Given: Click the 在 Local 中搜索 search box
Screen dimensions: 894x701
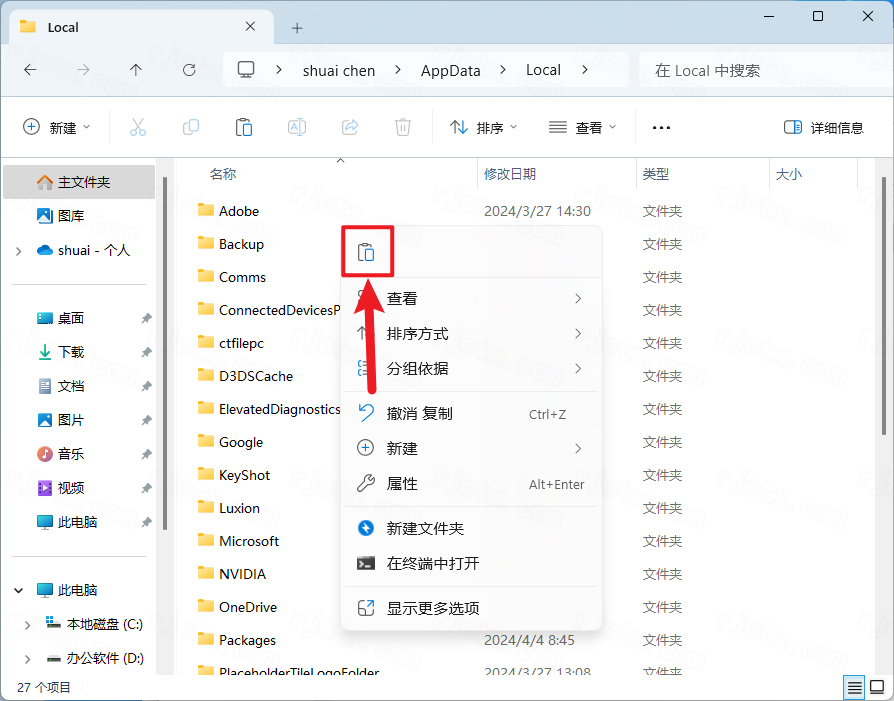Looking at the screenshot, I should (x=766, y=70).
